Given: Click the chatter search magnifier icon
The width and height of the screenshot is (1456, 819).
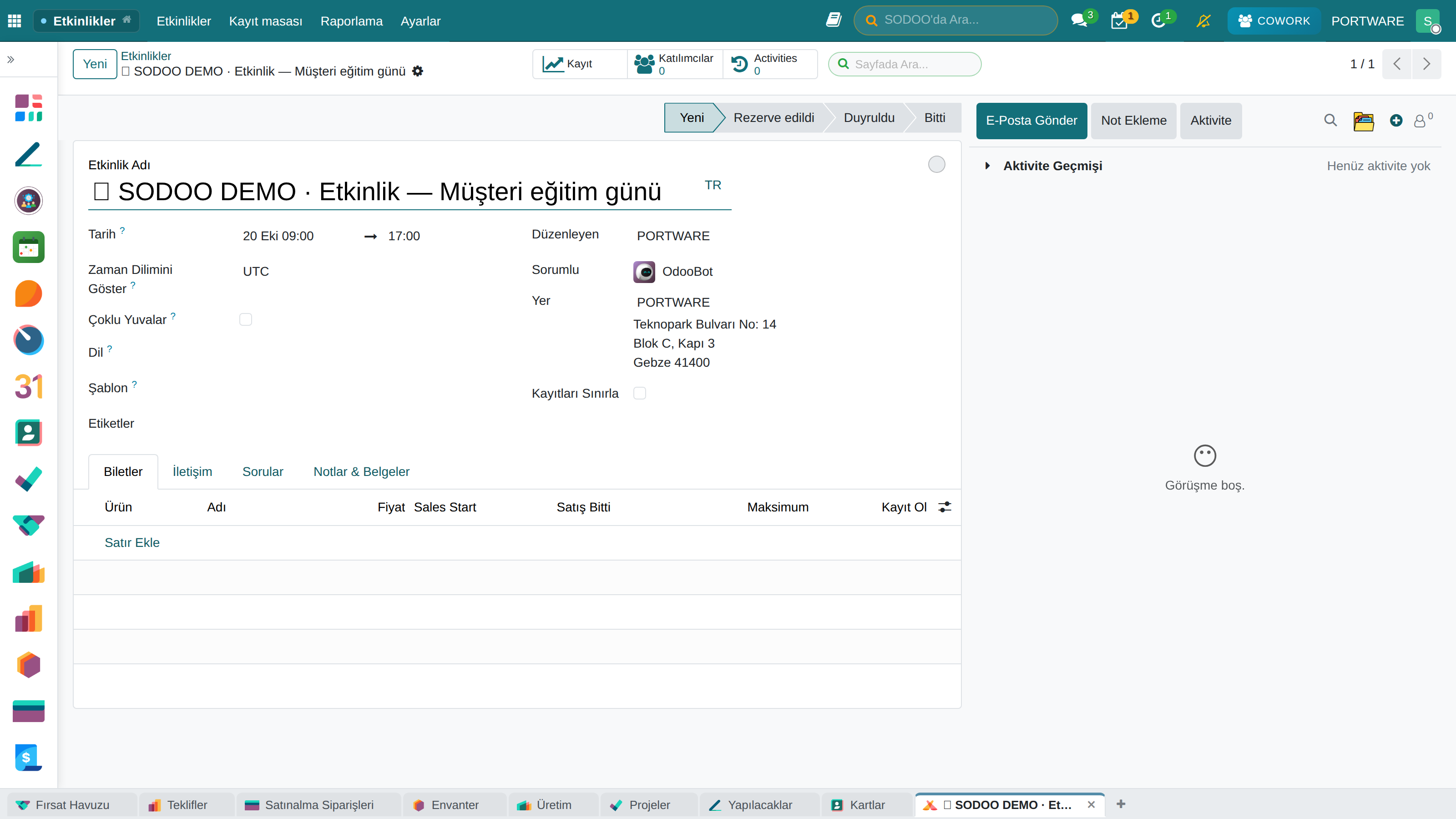Looking at the screenshot, I should [x=1330, y=121].
